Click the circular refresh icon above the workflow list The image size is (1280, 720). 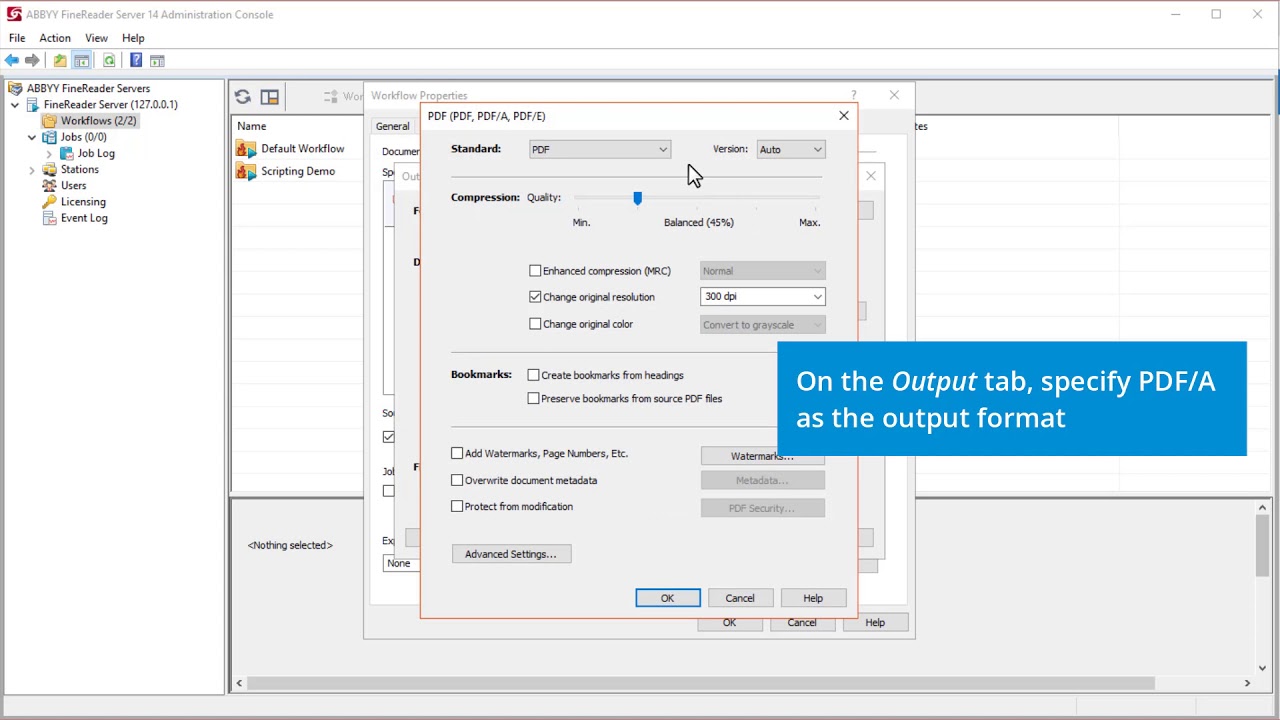[x=243, y=97]
